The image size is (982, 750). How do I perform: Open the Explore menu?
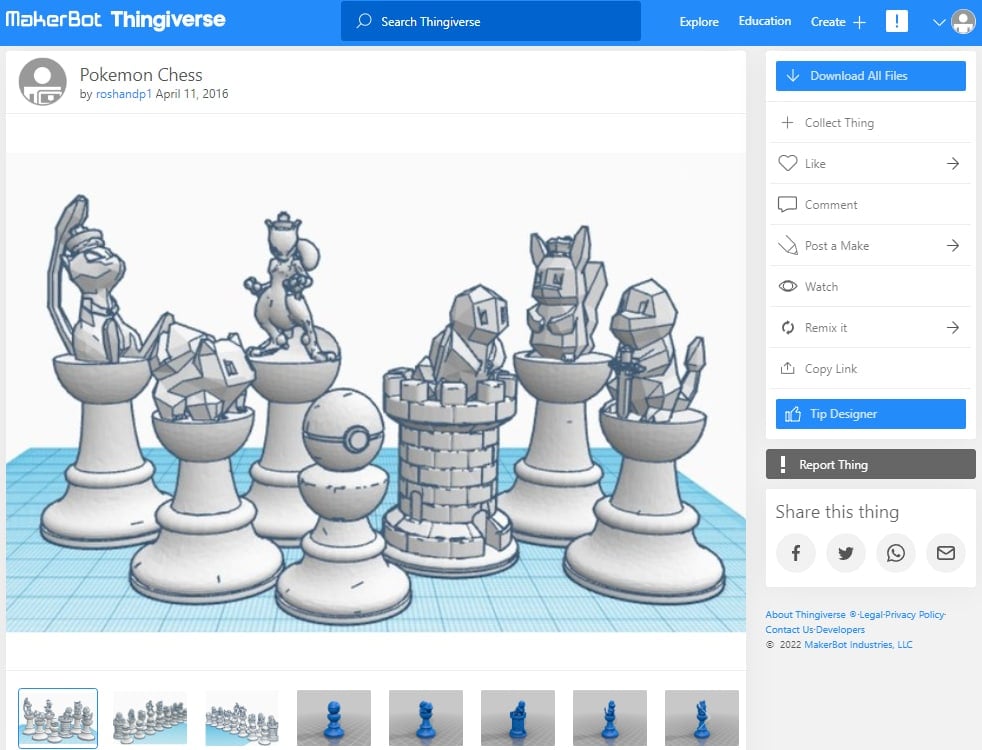click(x=699, y=21)
